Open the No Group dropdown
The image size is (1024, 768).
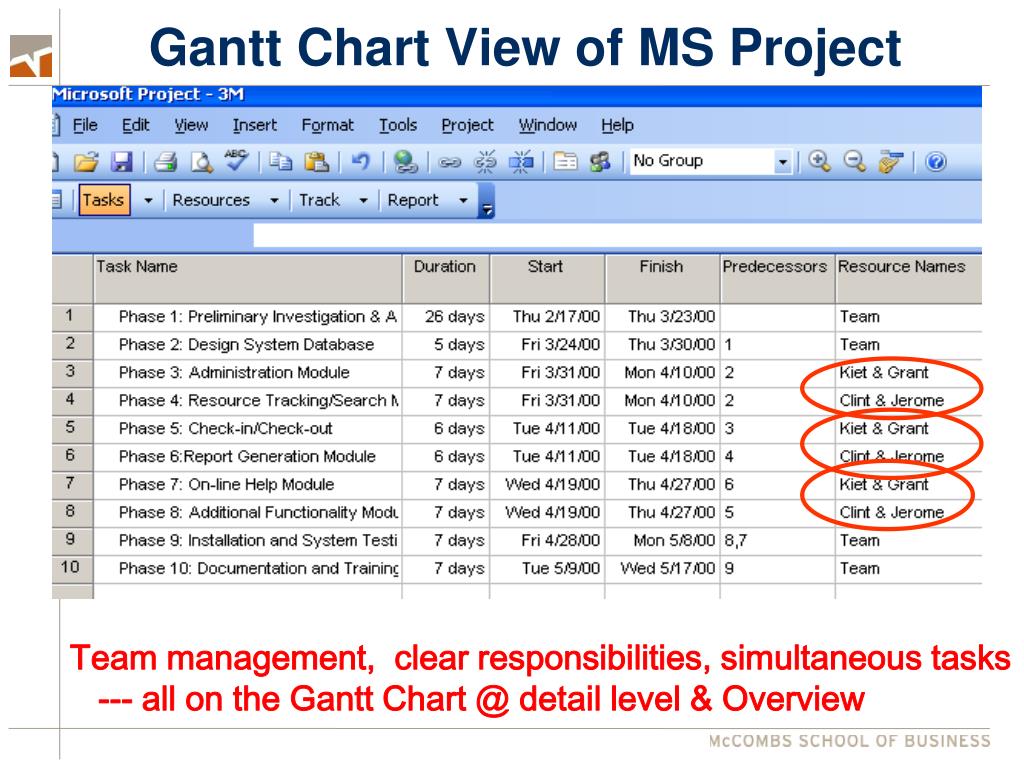click(782, 161)
